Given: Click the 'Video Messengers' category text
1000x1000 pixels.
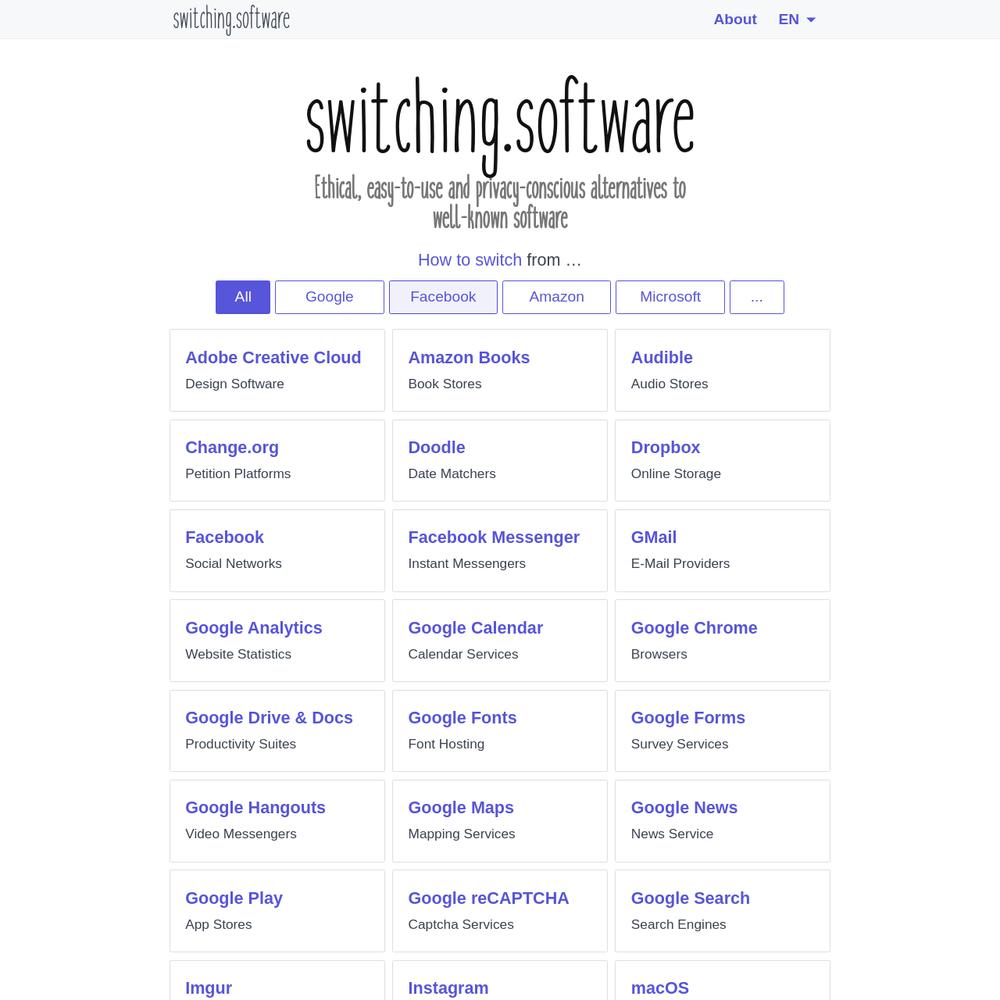Looking at the screenshot, I should coord(240,834).
